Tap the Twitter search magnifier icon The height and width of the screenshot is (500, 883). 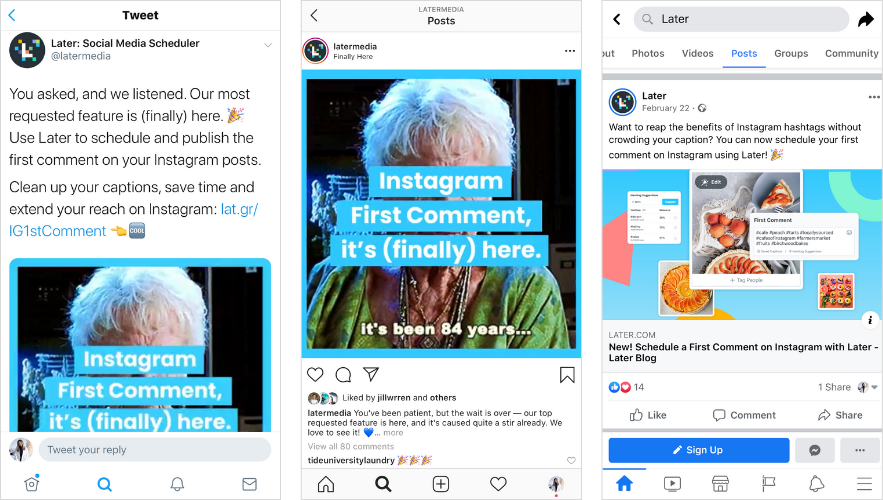tap(104, 484)
